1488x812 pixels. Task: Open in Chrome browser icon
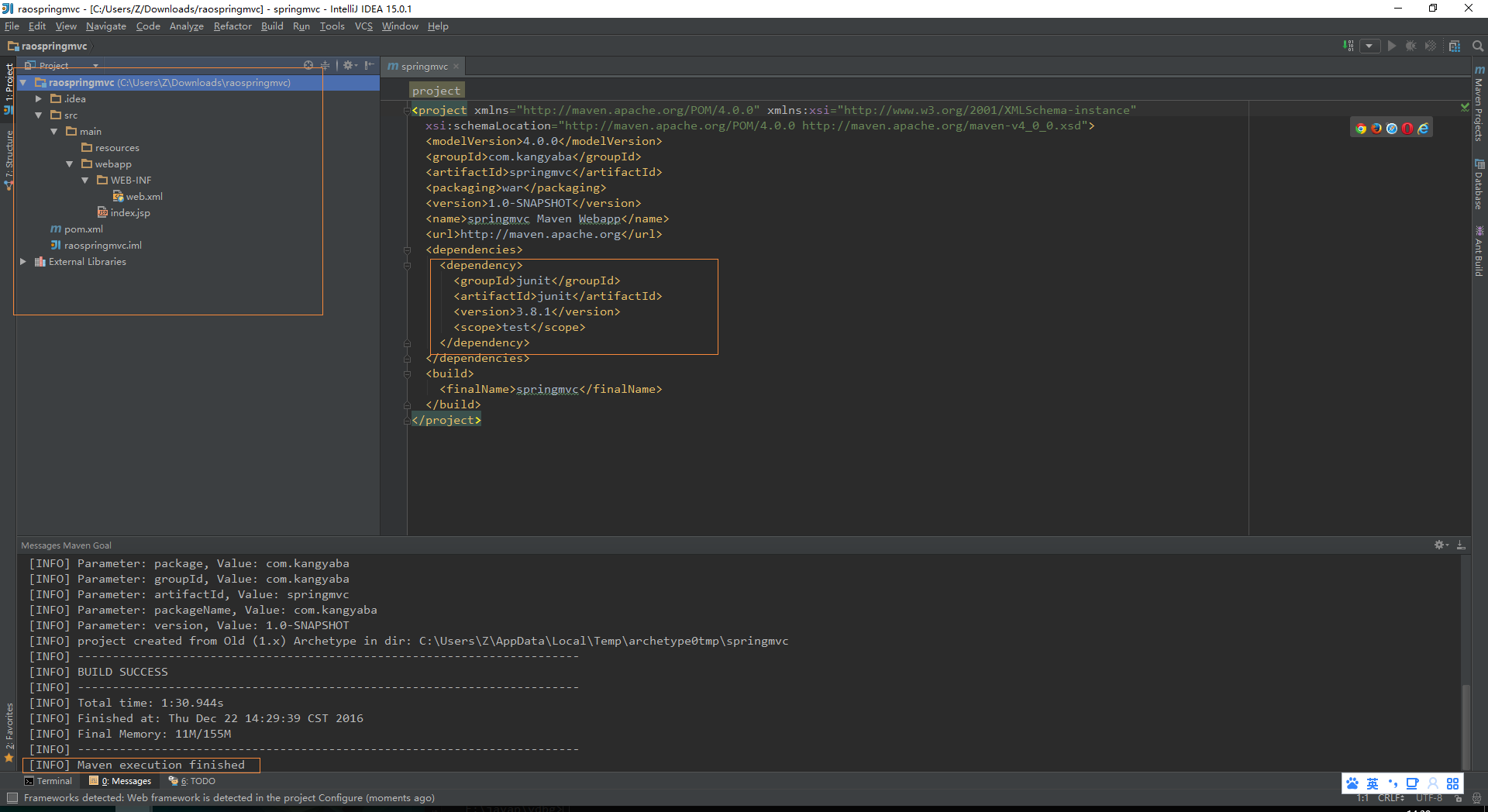pos(1361,129)
